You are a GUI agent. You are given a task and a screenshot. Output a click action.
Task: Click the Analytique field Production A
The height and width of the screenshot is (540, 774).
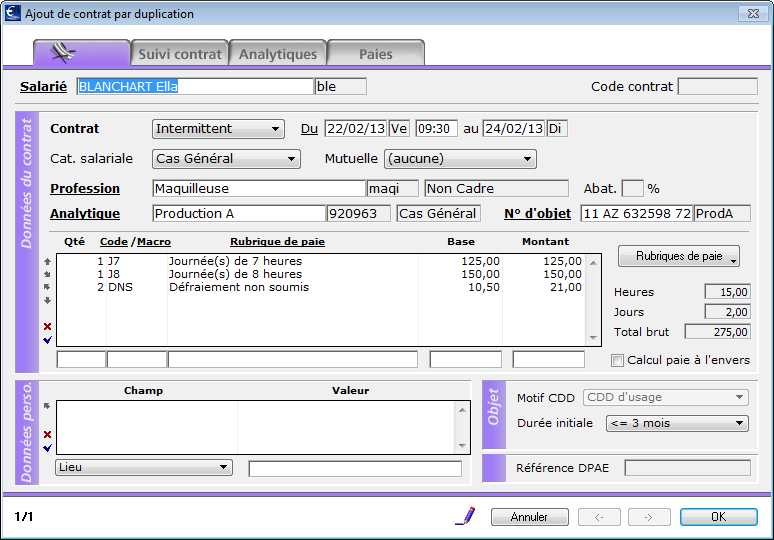[x=239, y=214]
